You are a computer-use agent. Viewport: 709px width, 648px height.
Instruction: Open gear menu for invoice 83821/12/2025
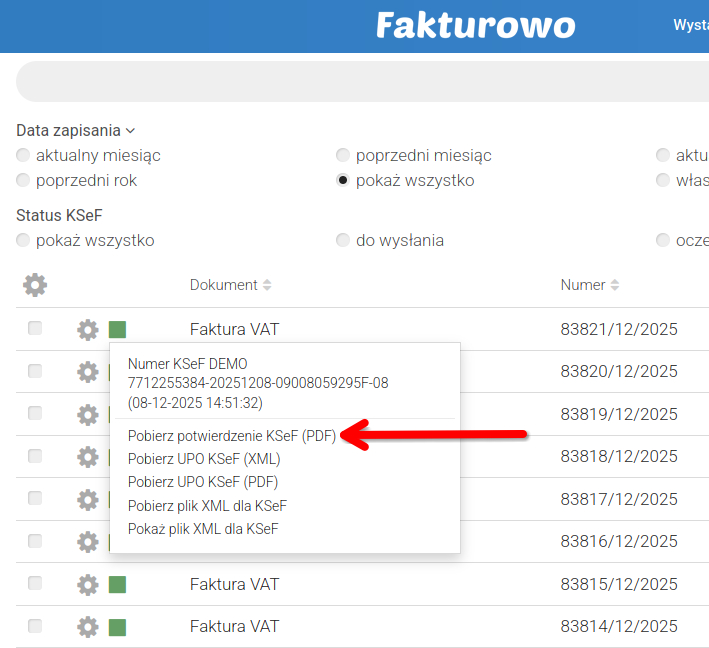pos(88,330)
